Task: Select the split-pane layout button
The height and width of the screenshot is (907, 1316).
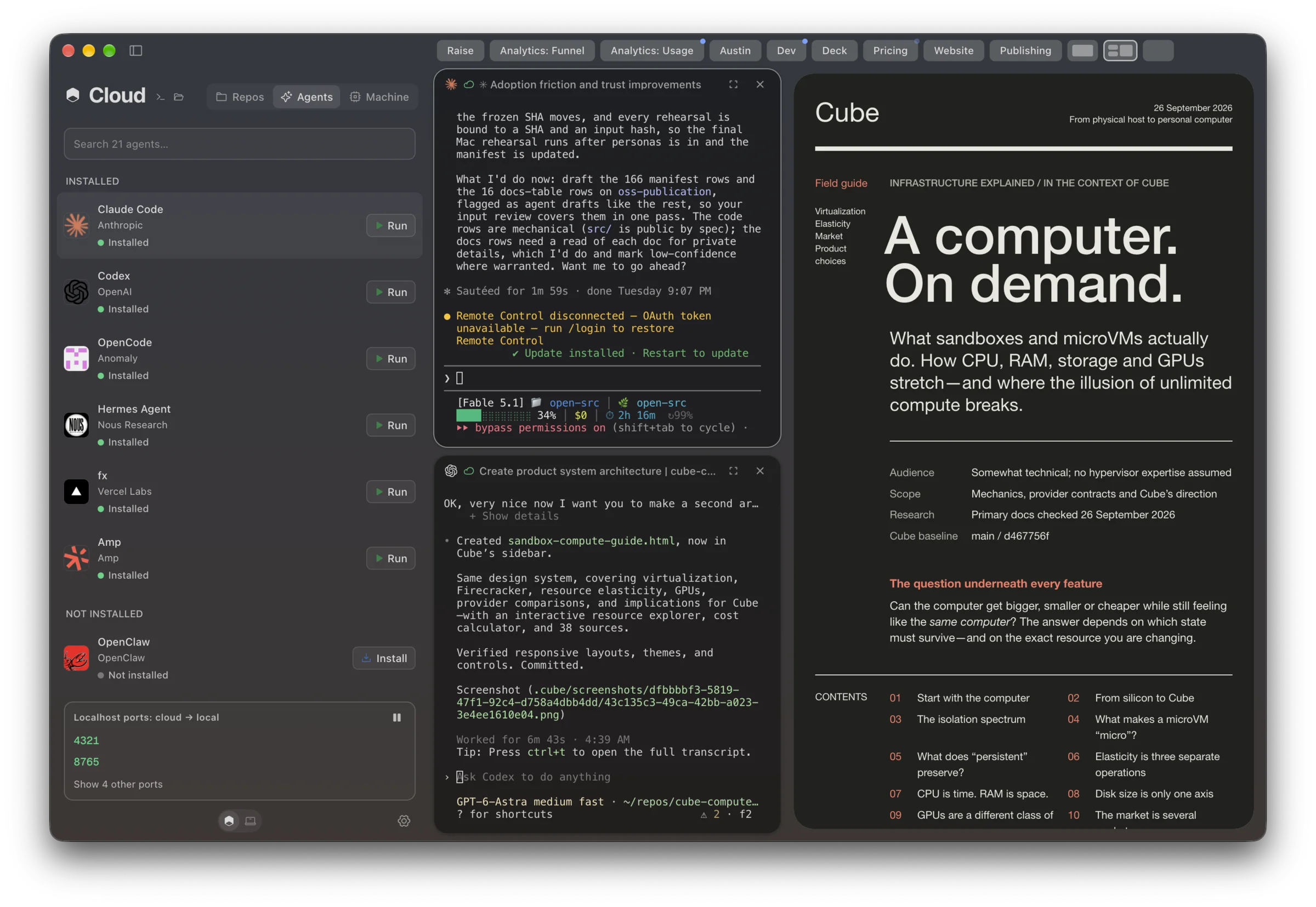Action: pyautogui.click(x=1120, y=50)
